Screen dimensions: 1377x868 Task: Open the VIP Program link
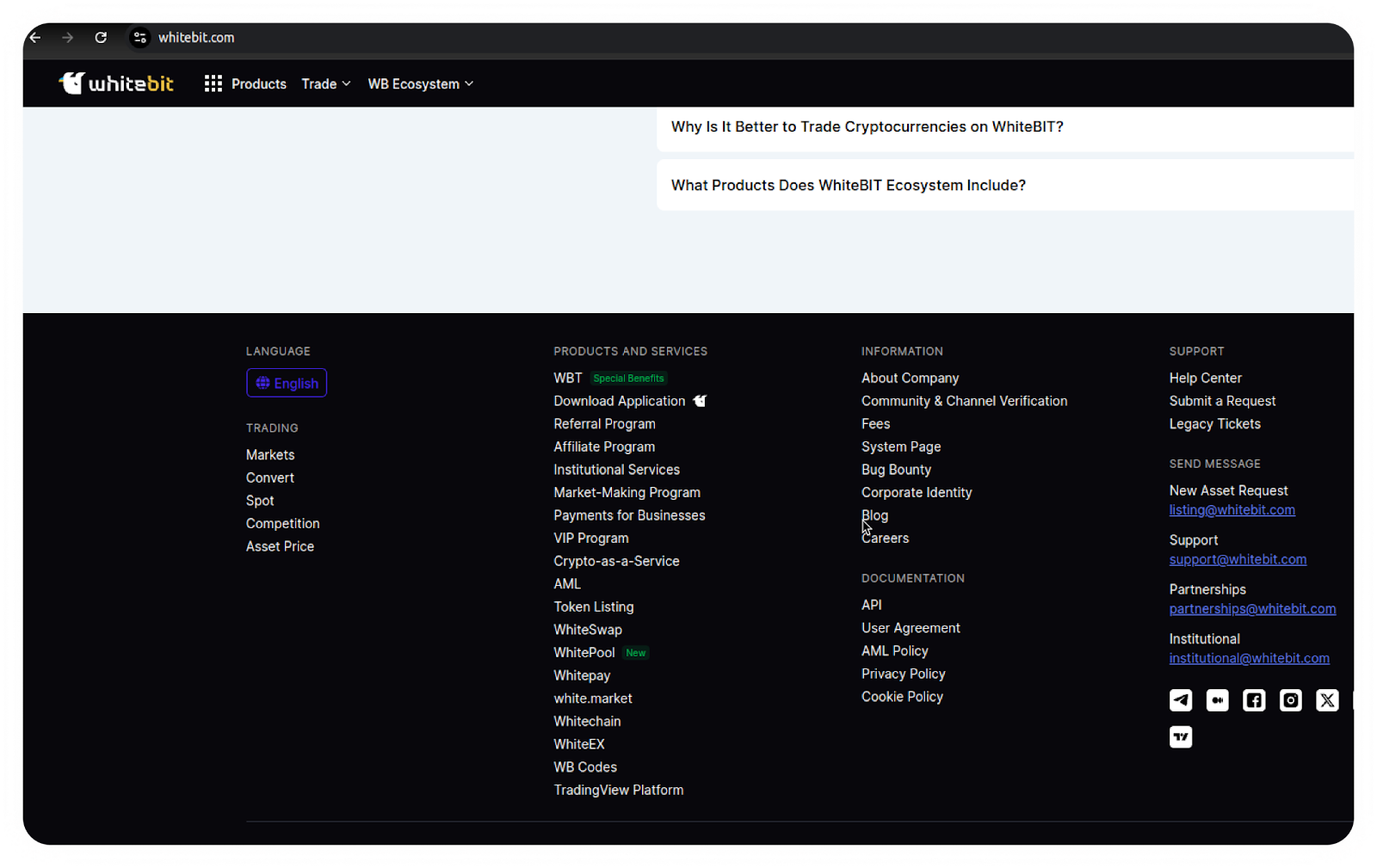pos(591,538)
